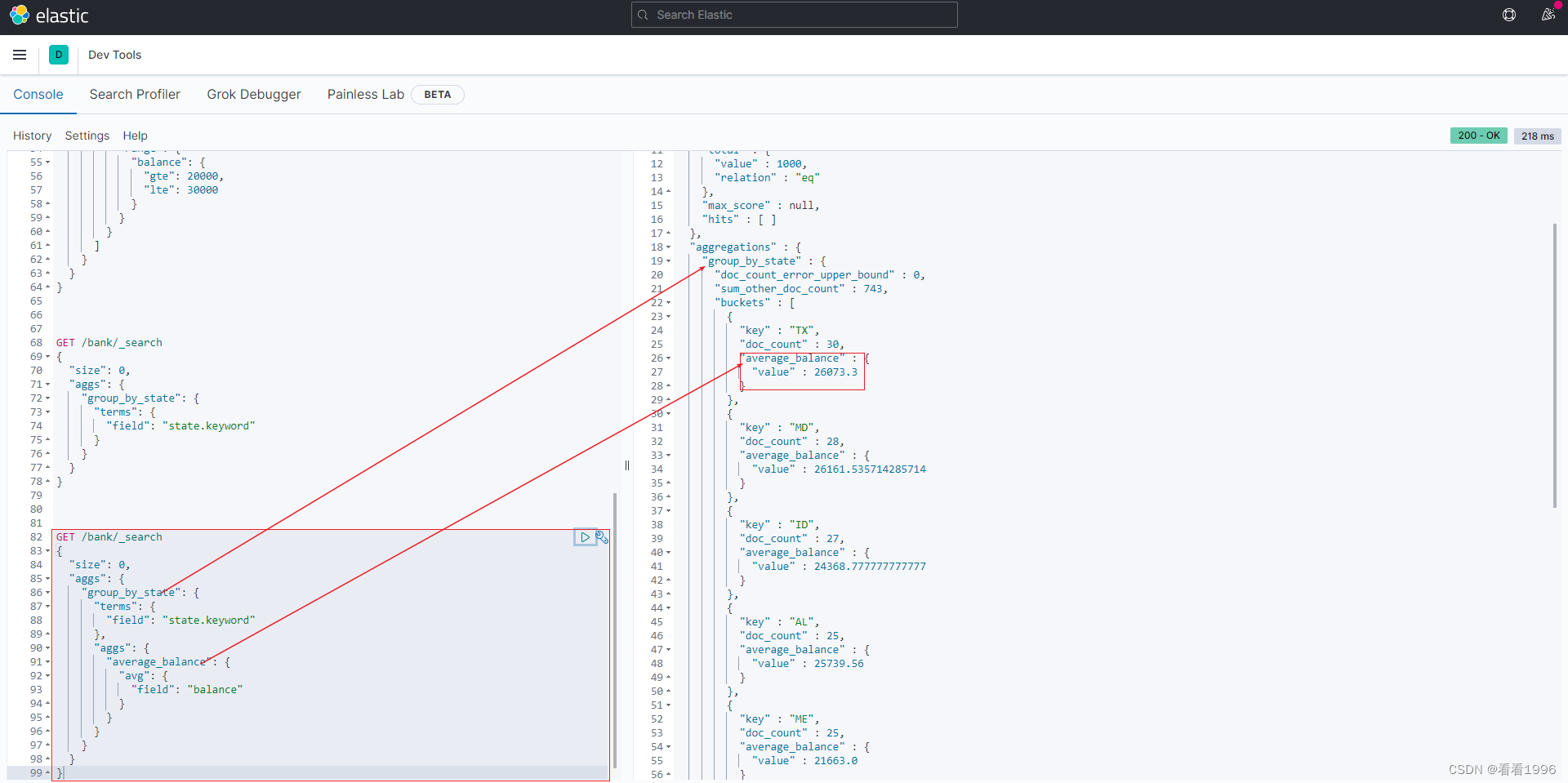Collapse buckets fold at response line 22
This screenshot has width=1568, height=783.
pyautogui.click(x=668, y=303)
